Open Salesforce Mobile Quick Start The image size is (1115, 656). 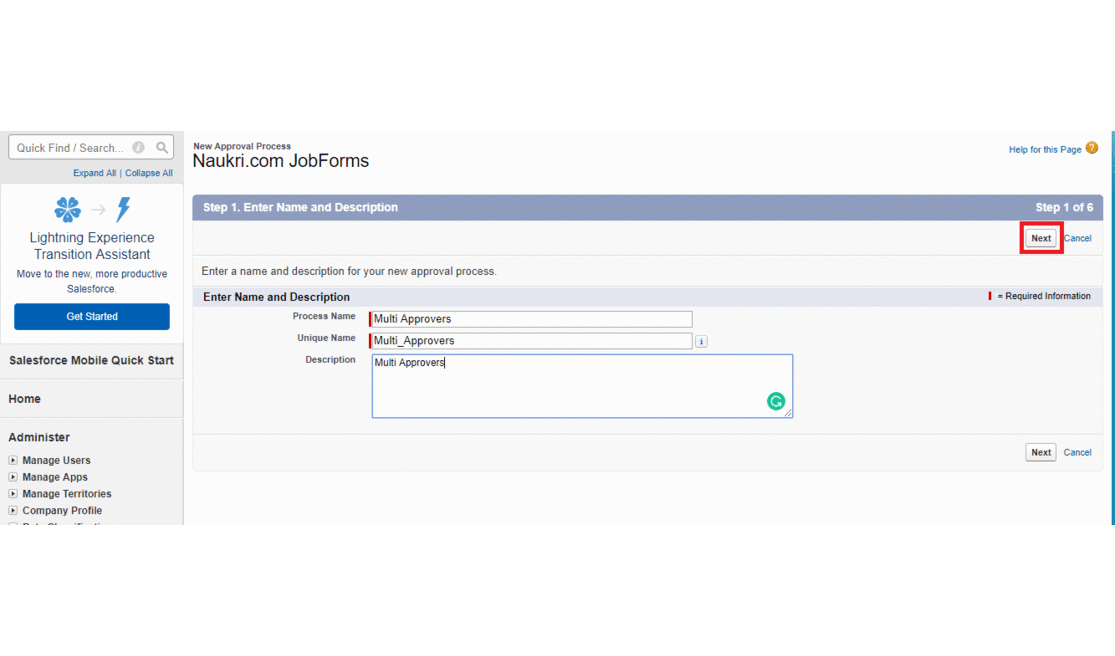pos(91,361)
